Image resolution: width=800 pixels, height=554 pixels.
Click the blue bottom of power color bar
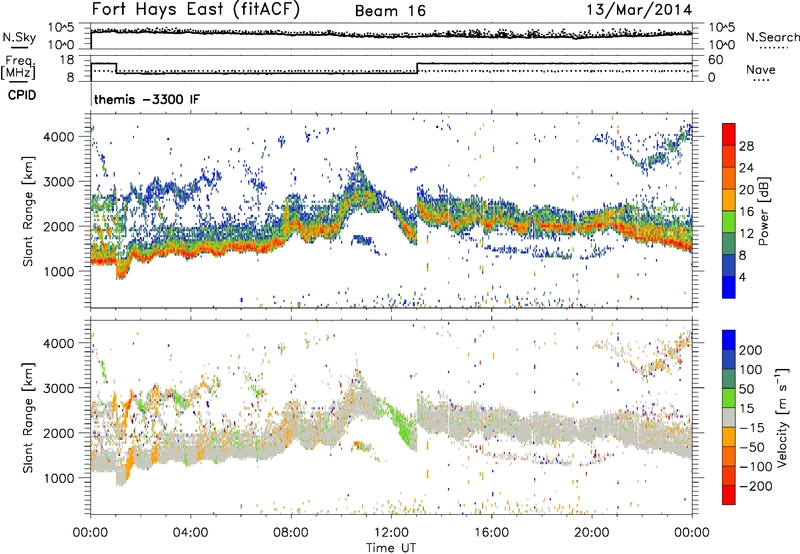tap(729, 287)
